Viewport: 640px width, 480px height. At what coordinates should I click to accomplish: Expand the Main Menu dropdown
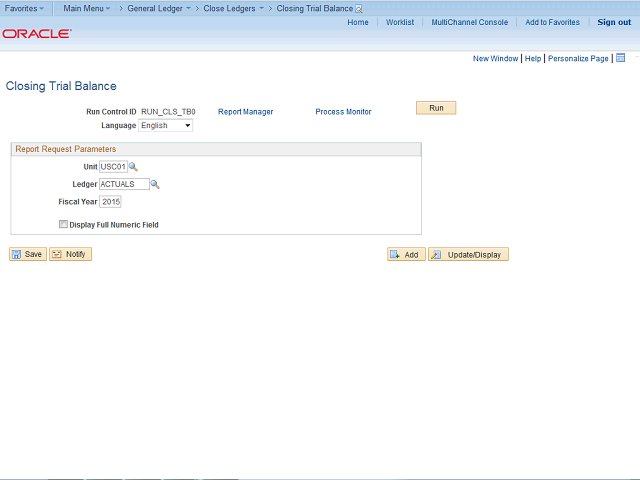(87, 8)
